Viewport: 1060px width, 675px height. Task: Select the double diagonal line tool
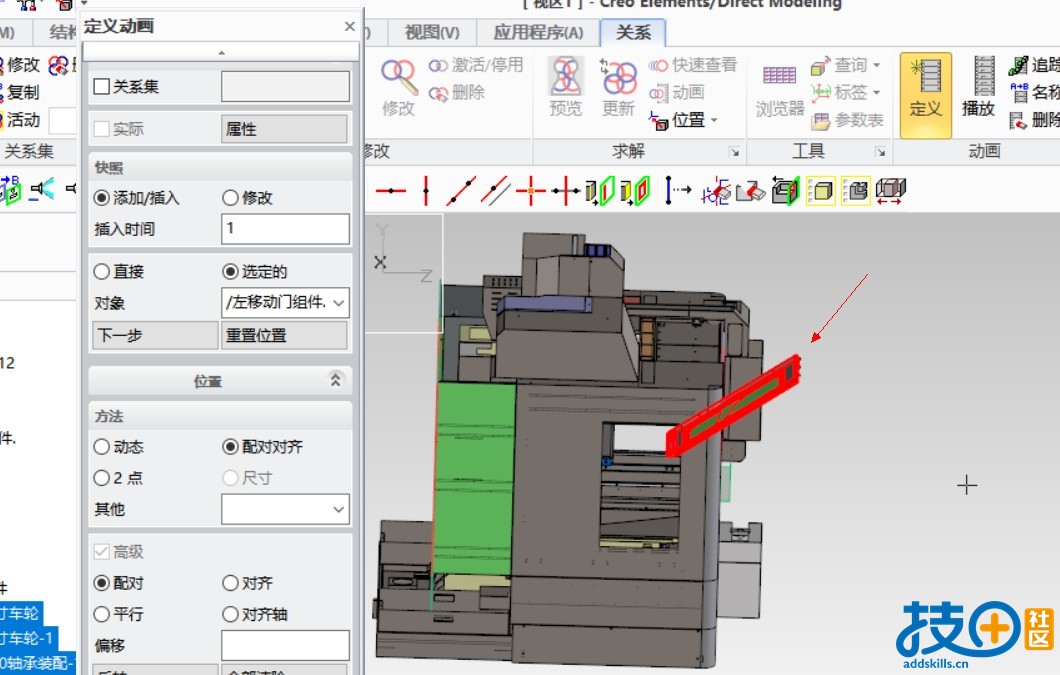tap(496, 191)
